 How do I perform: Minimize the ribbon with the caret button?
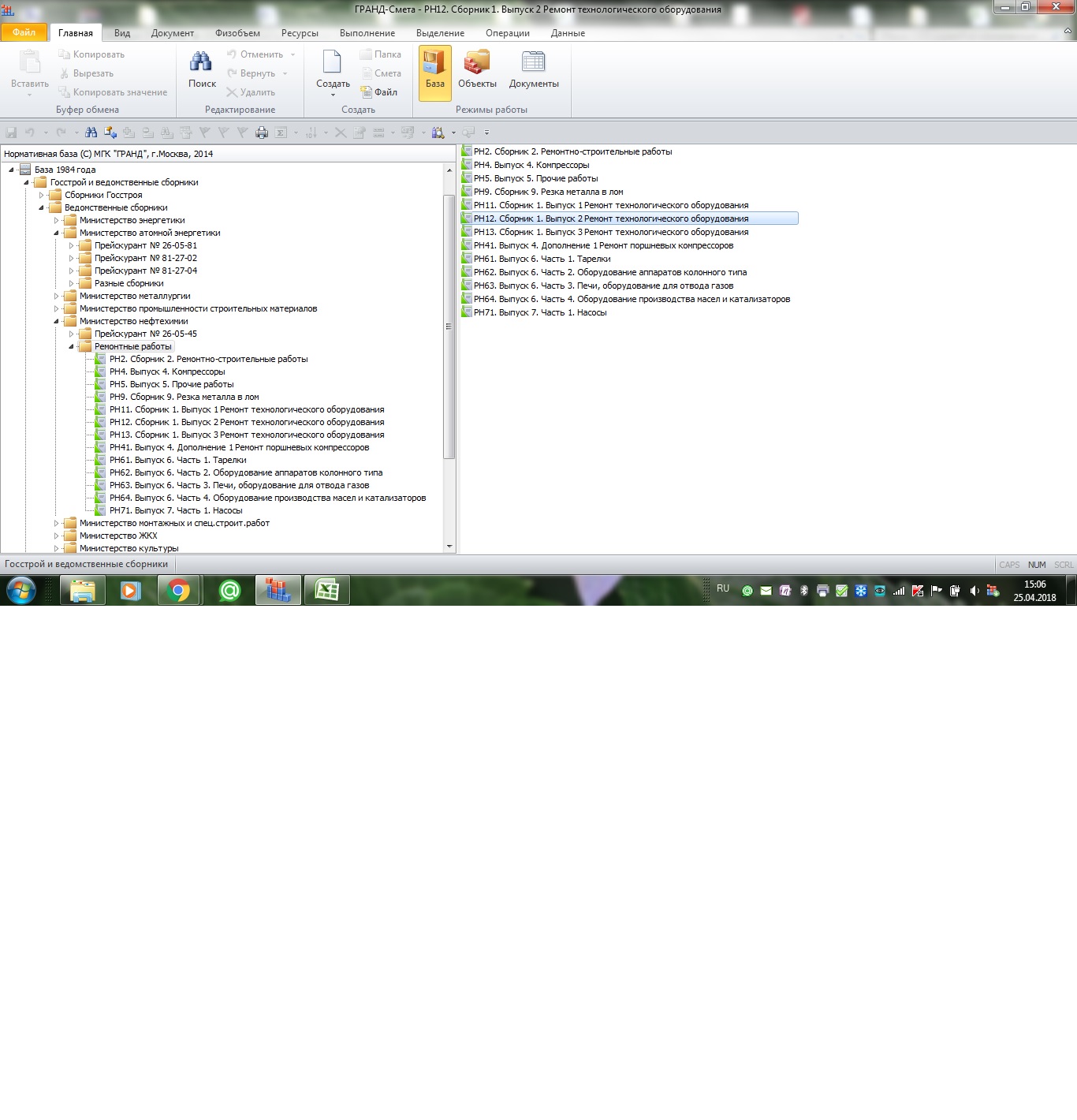tap(1069, 32)
